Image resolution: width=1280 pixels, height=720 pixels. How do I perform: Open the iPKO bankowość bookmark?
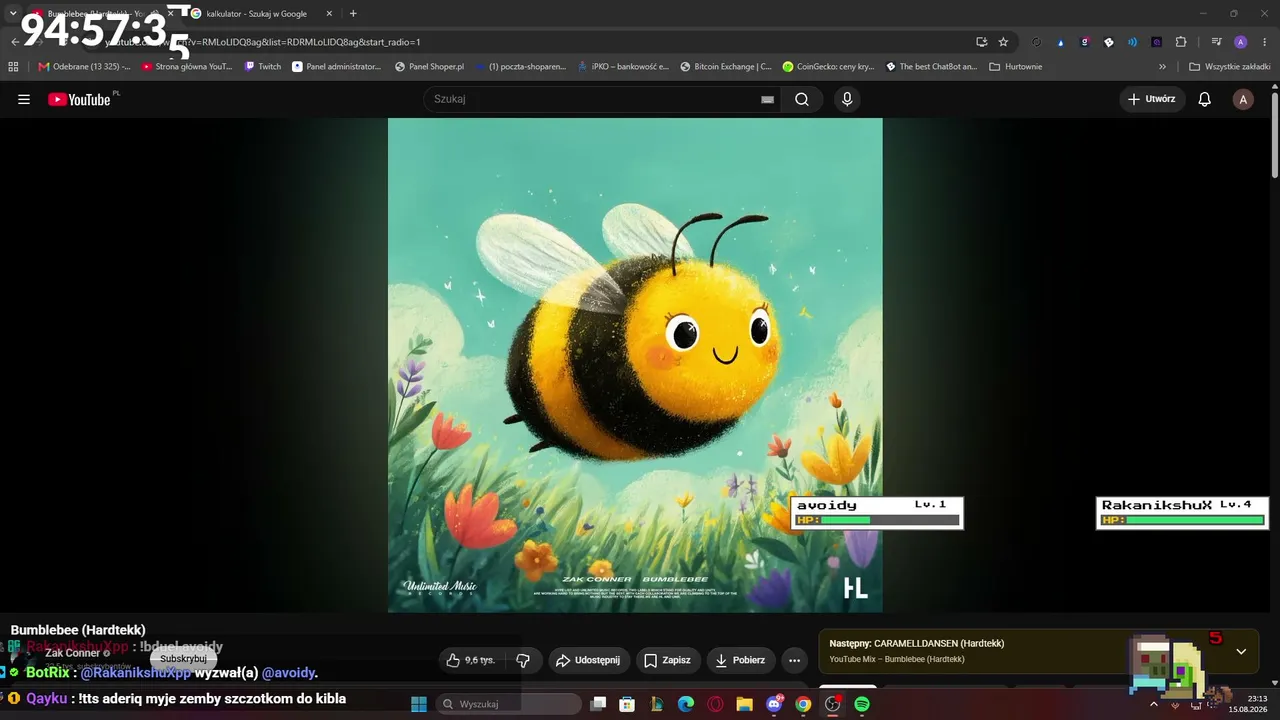[623, 67]
